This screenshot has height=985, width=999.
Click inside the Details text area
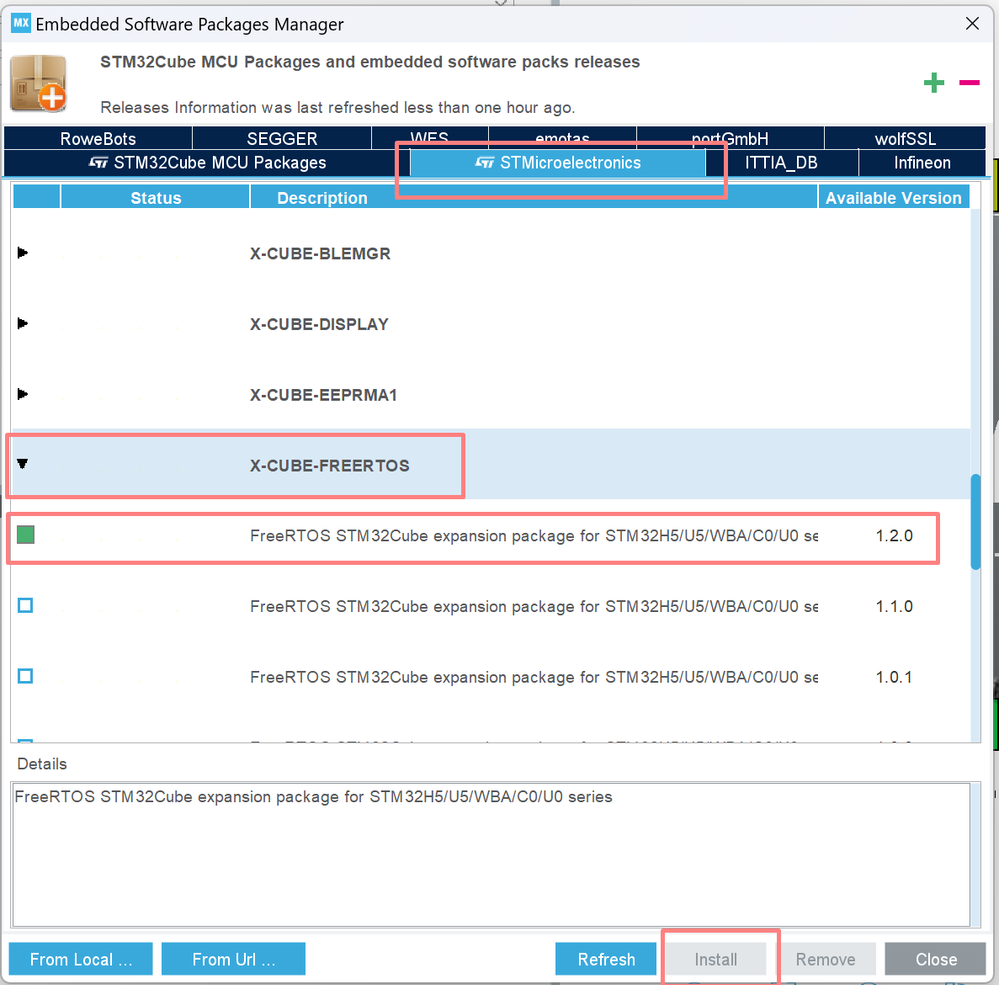491,854
